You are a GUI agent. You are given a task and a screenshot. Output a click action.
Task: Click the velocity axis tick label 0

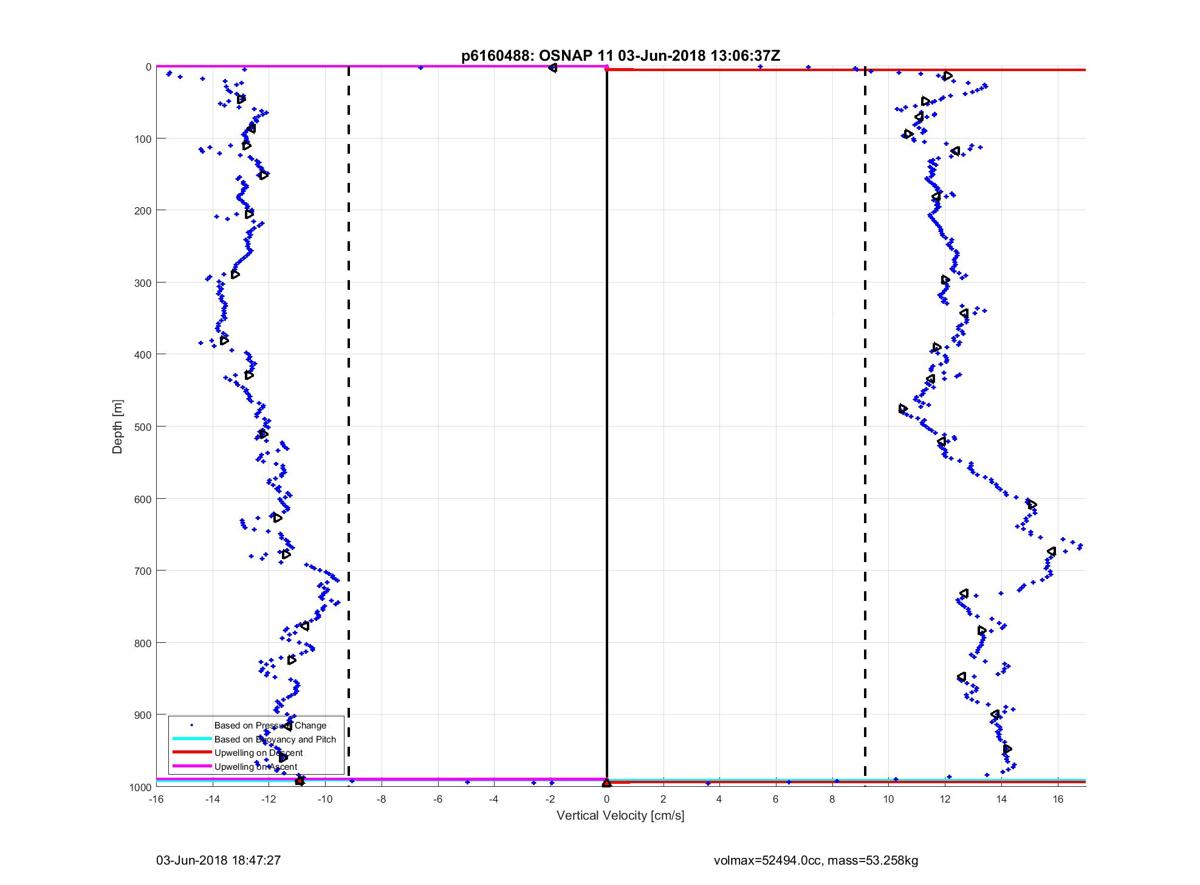[x=607, y=800]
